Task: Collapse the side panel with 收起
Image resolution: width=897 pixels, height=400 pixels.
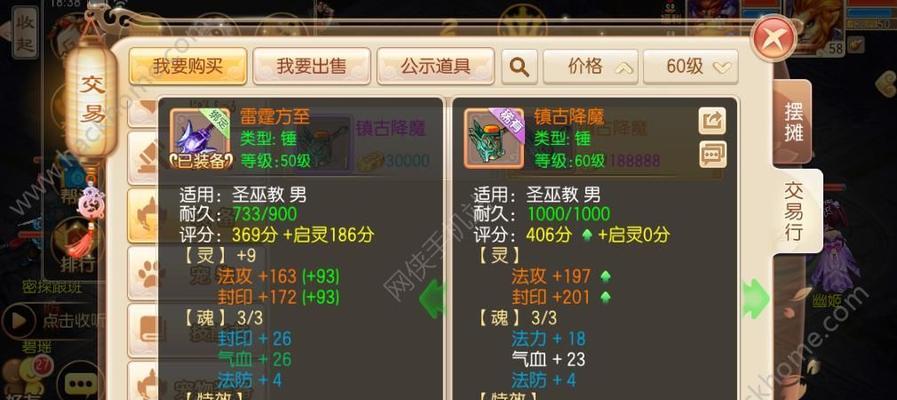Action: [24, 32]
